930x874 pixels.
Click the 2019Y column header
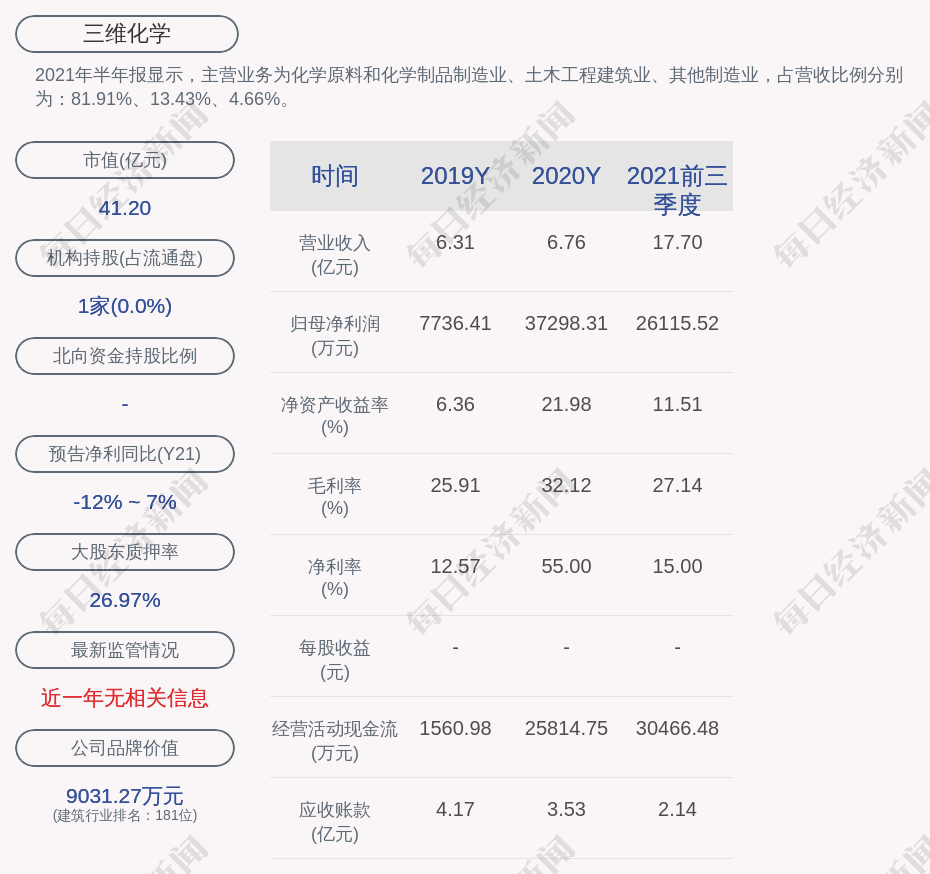point(455,176)
